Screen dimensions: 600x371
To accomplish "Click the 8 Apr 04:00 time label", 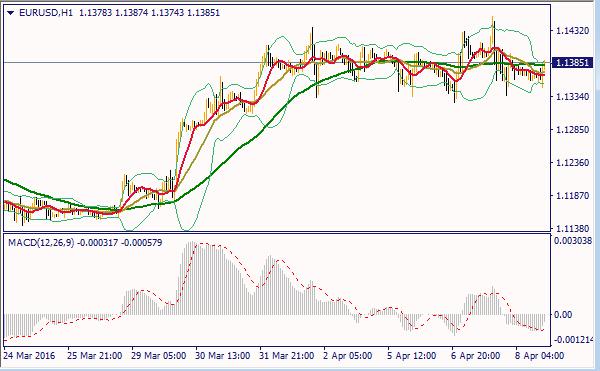I will click(540, 356).
